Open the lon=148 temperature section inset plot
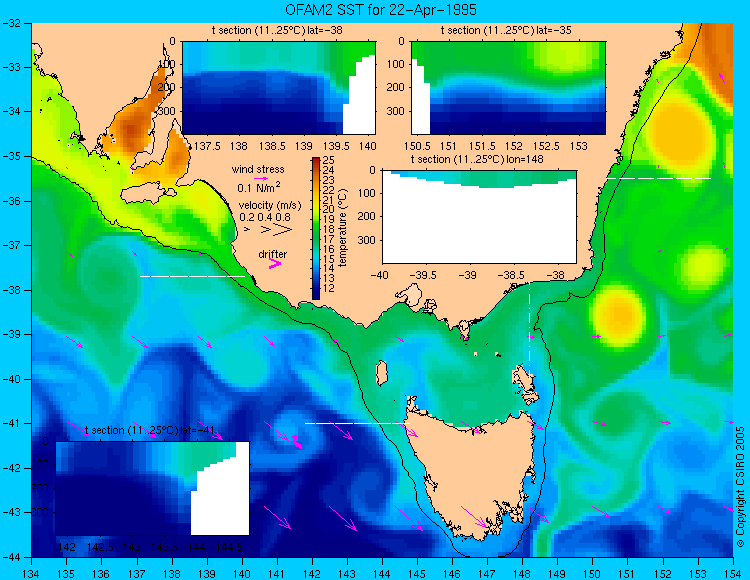The width and height of the screenshot is (750, 580). click(479, 217)
